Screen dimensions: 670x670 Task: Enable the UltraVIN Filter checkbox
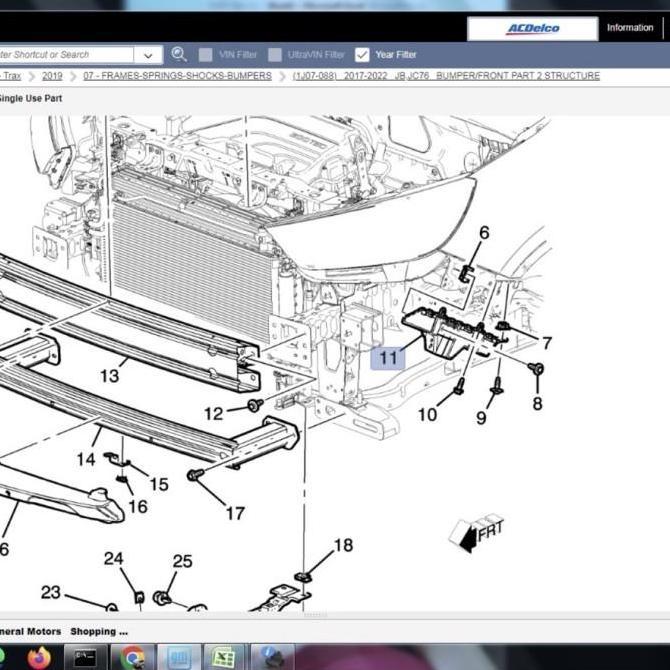(x=275, y=55)
